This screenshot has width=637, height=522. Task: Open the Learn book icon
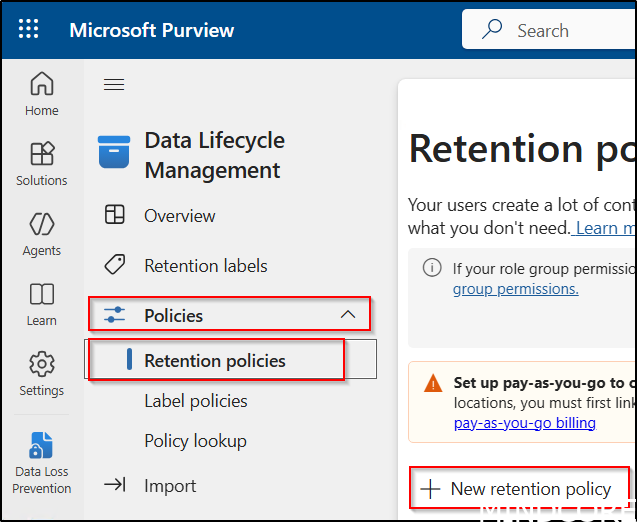42,295
